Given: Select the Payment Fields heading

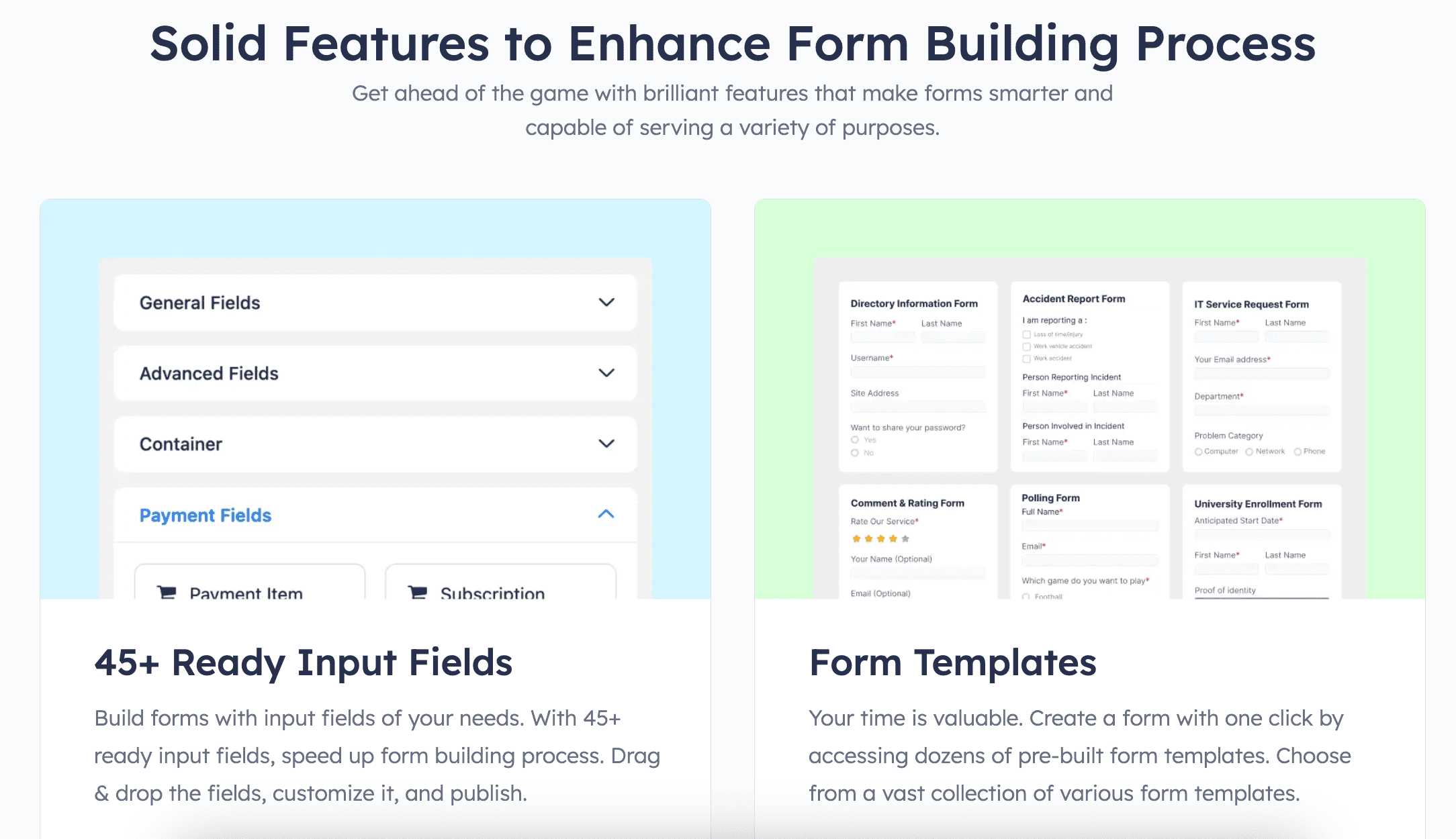Looking at the screenshot, I should click(206, 515).
